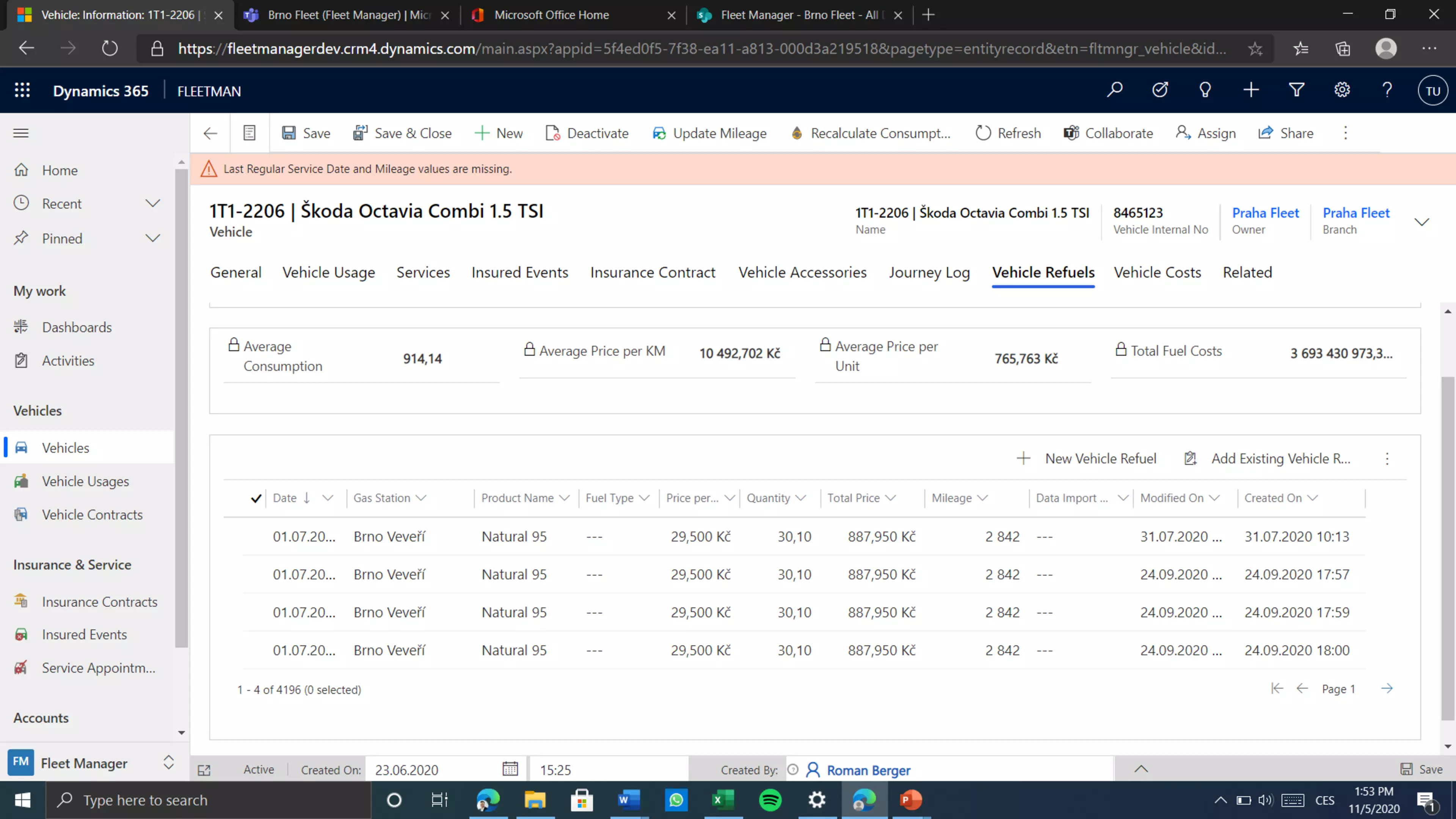This screenshot has height=819, width=1456.
Task: Go to next page of refuels grid
Action: point(1387,689)
